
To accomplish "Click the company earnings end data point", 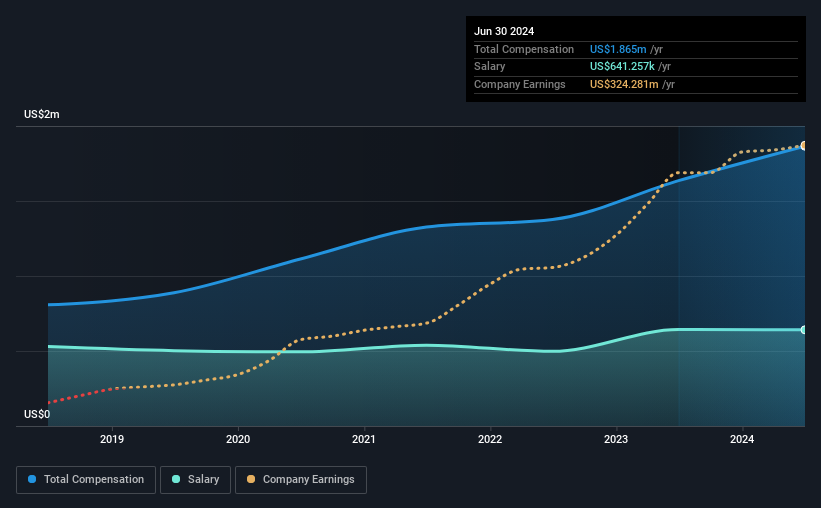I will [804, 146].
